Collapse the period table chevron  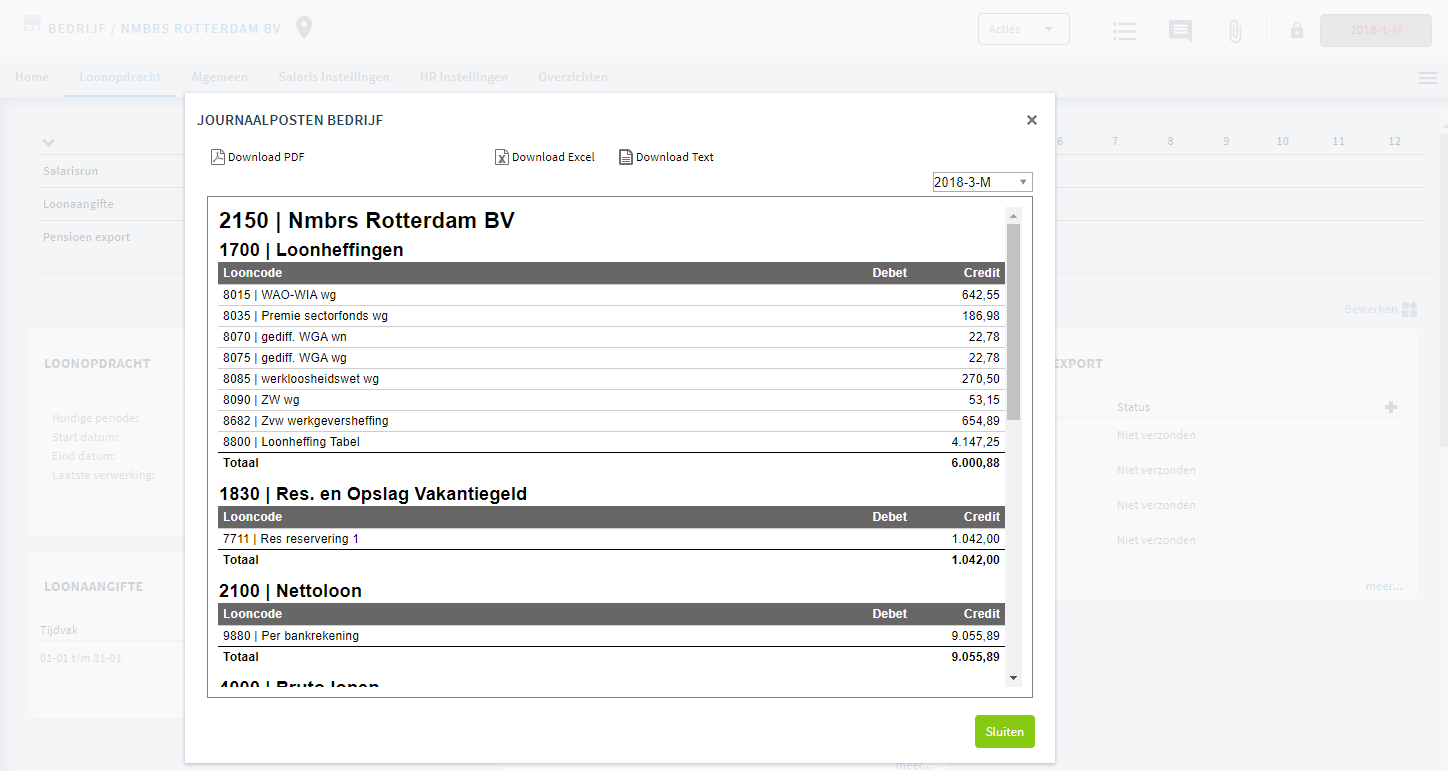(49, 142)
